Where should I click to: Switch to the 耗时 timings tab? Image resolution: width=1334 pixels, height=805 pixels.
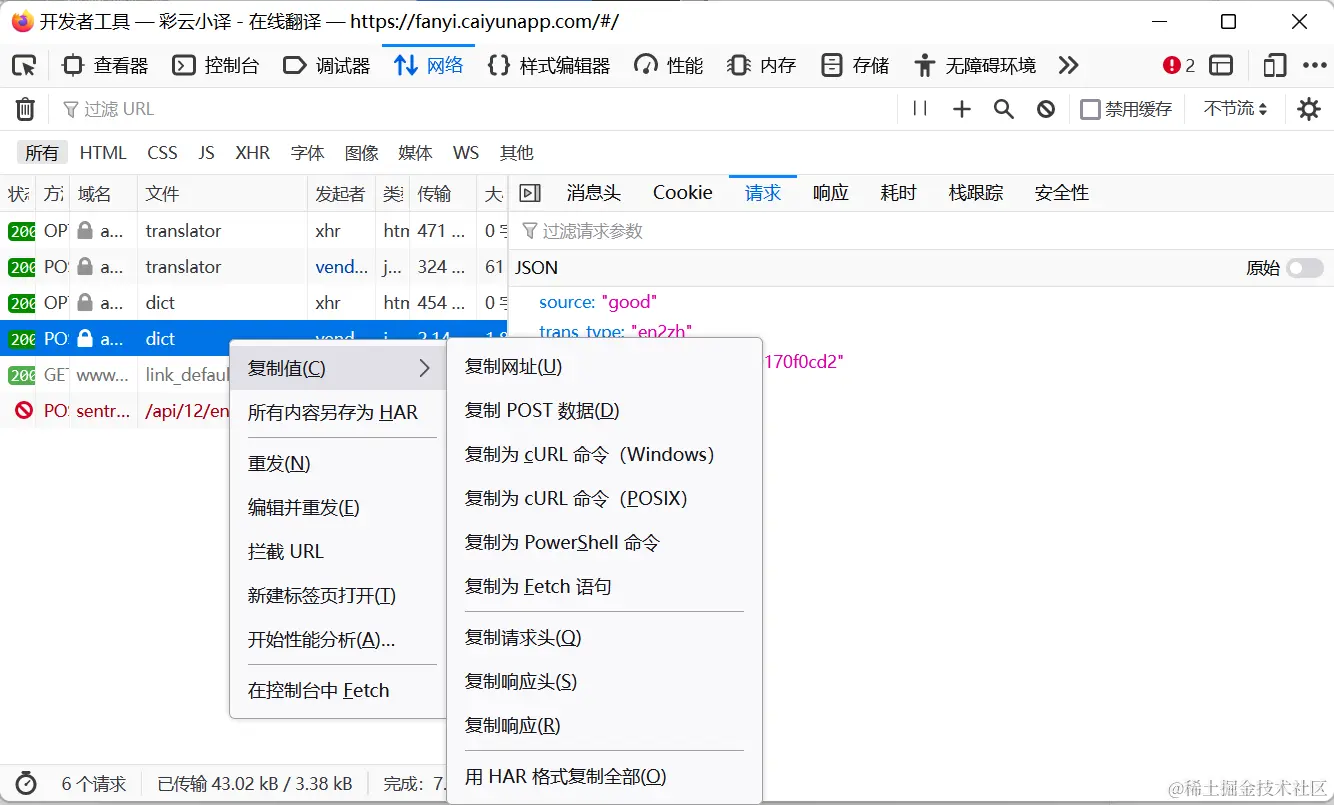pyautogui.click(x=899, y=193)
